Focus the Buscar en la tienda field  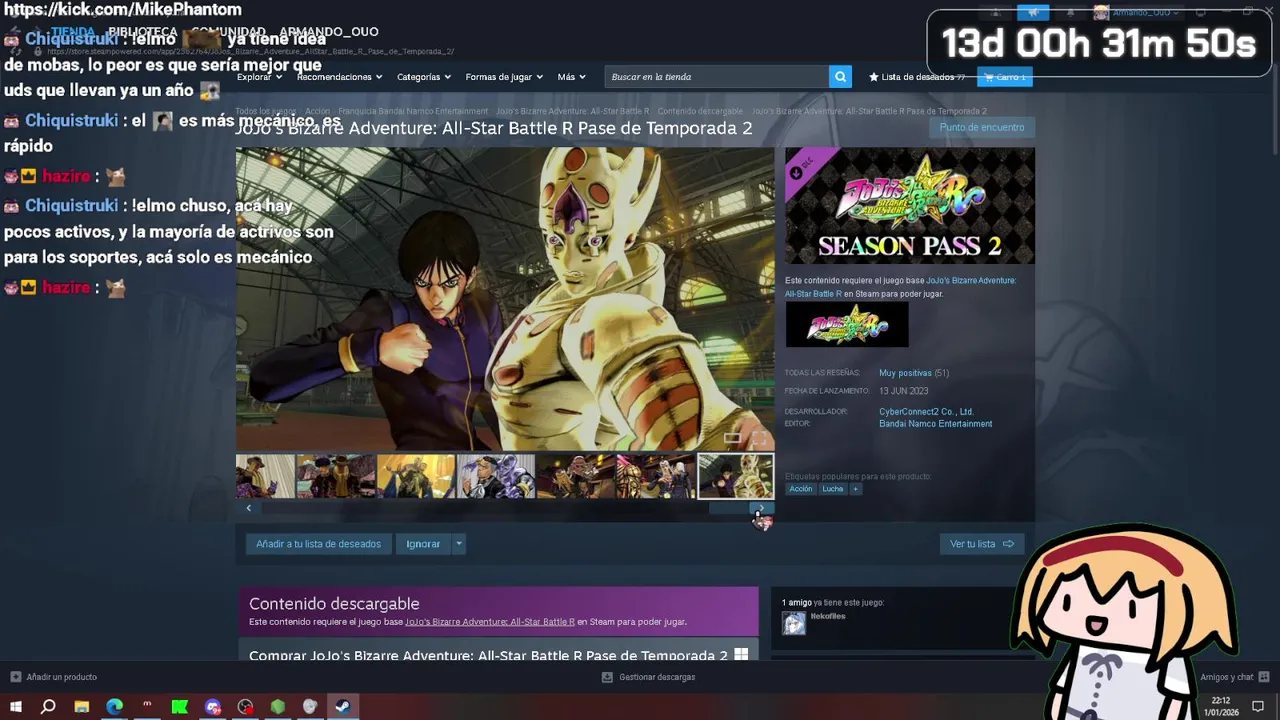click(x=717, y=76)
